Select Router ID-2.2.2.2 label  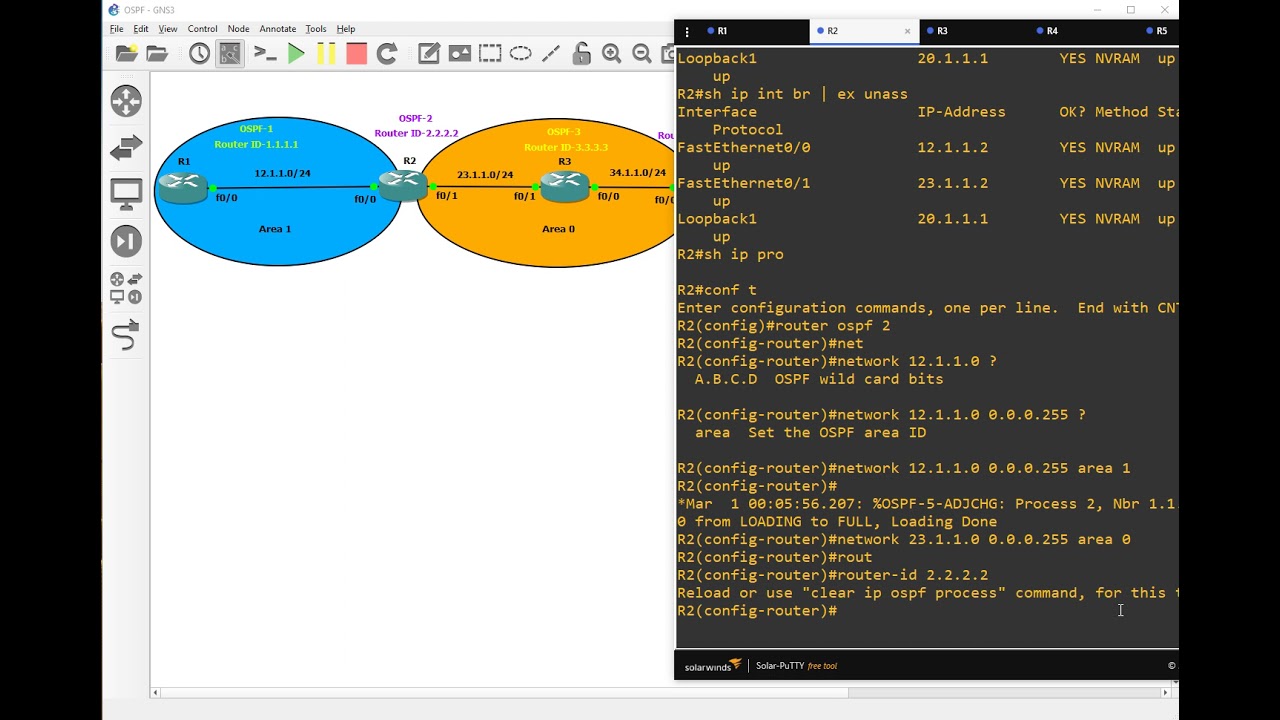pos(416,133)
